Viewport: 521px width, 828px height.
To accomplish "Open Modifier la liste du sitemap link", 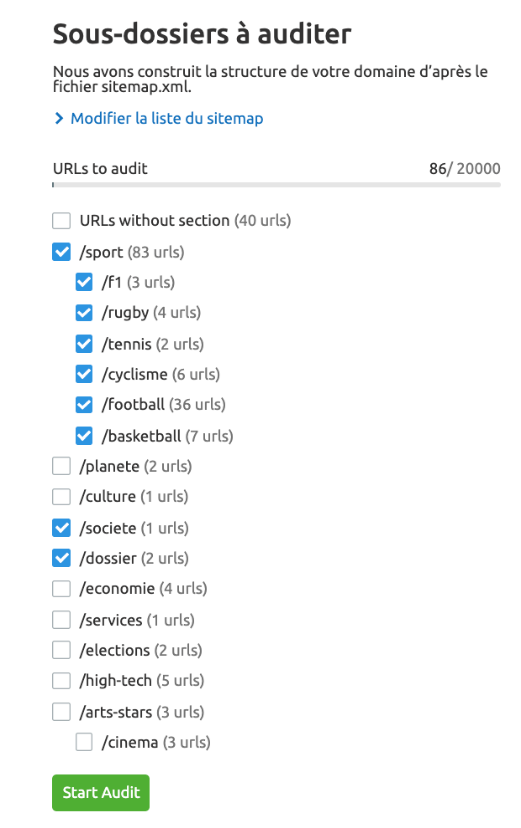I will [x=167, y=118].
